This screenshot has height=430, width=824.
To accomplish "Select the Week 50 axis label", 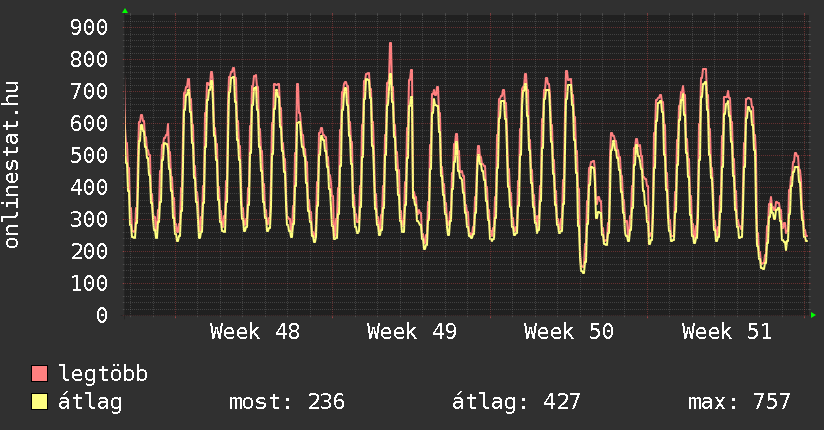I will (x=568, y=332).
